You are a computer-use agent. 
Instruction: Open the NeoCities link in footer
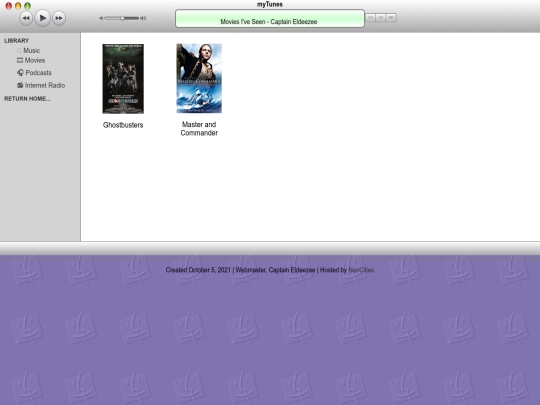[361, 270]
